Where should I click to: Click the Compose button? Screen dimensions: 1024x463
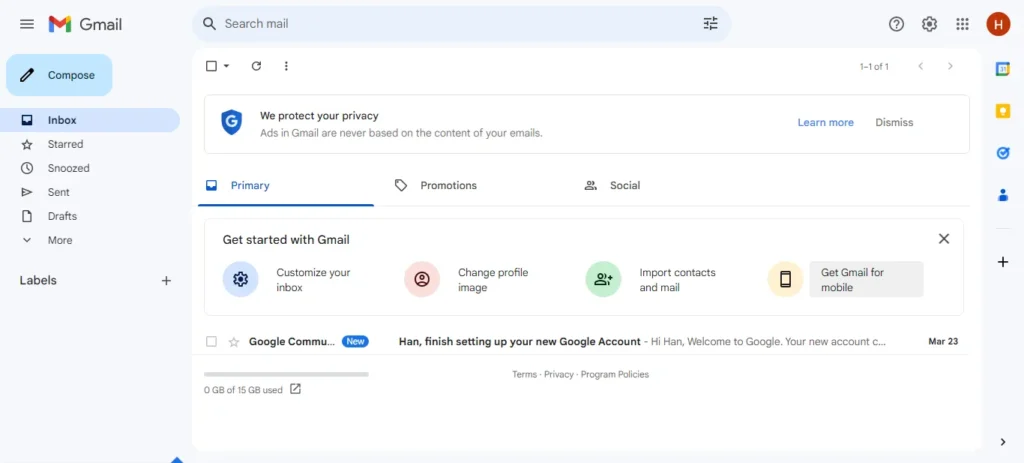coord(59,75)
